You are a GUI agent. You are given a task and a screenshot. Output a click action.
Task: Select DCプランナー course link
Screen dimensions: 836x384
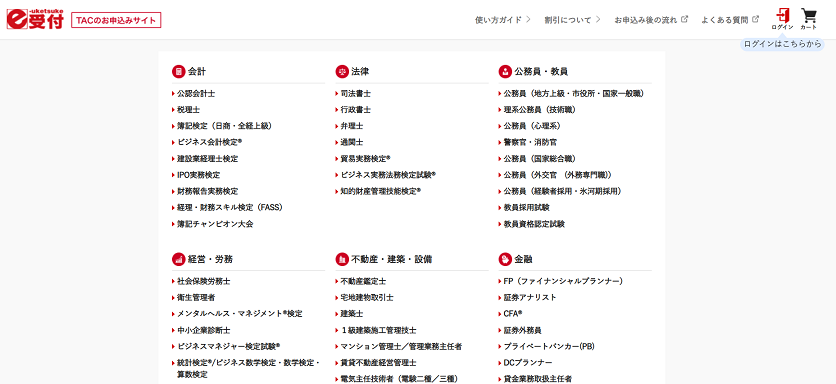click(x=528, y=363)
